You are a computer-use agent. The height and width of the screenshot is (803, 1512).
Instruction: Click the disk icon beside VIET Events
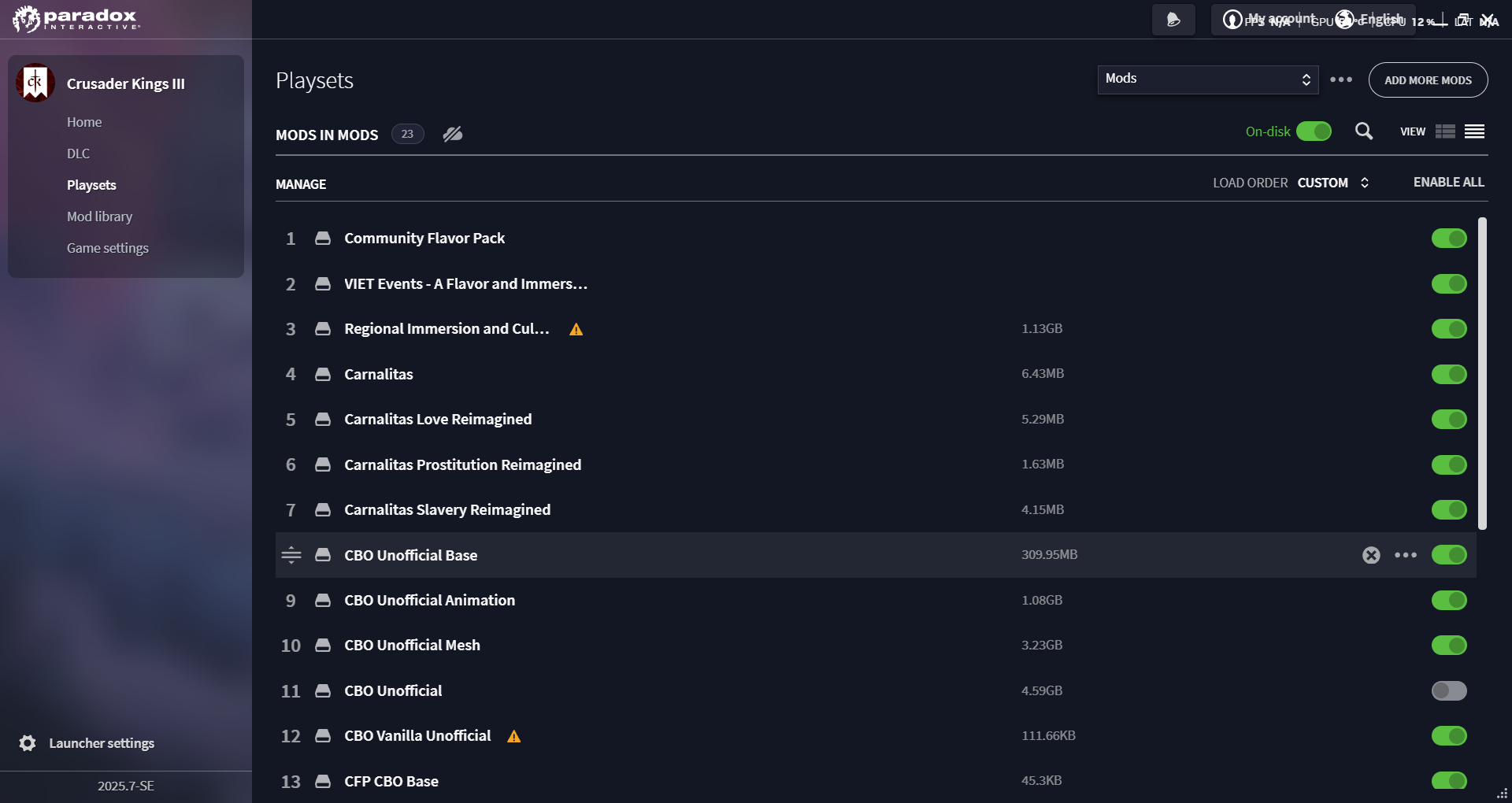click(323, 284)
